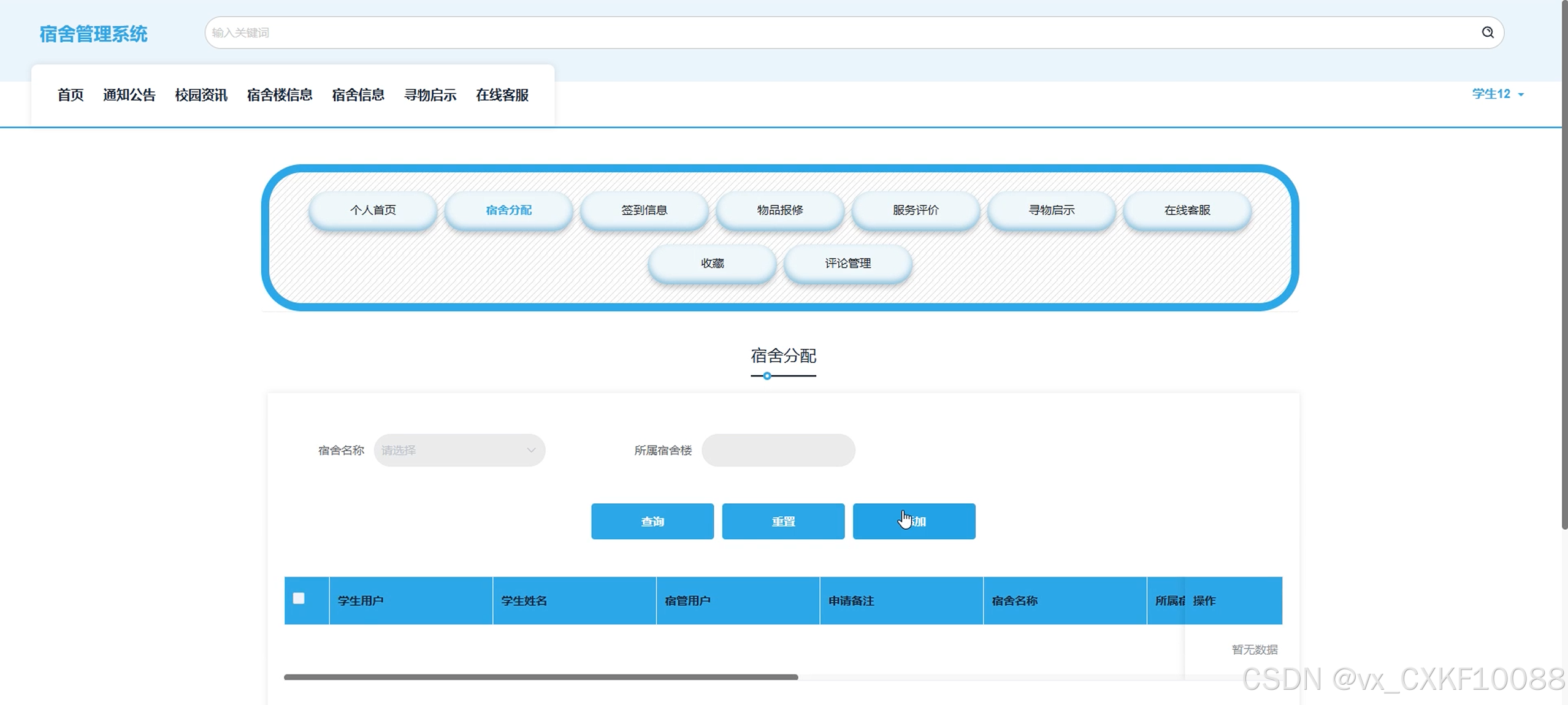Select the 评论管理 tab

point(847,264)
